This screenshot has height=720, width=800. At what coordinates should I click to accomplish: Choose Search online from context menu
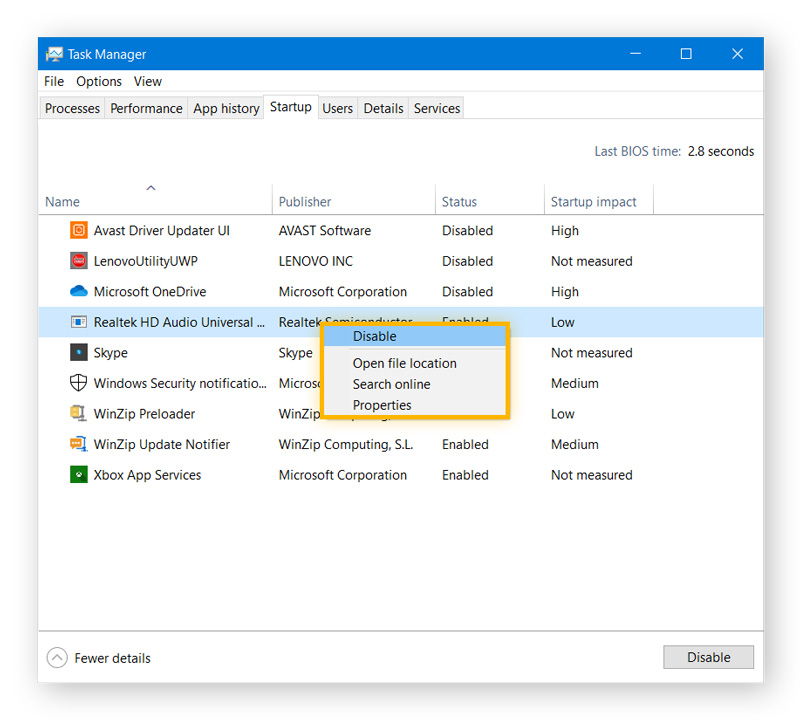point(391,385)
